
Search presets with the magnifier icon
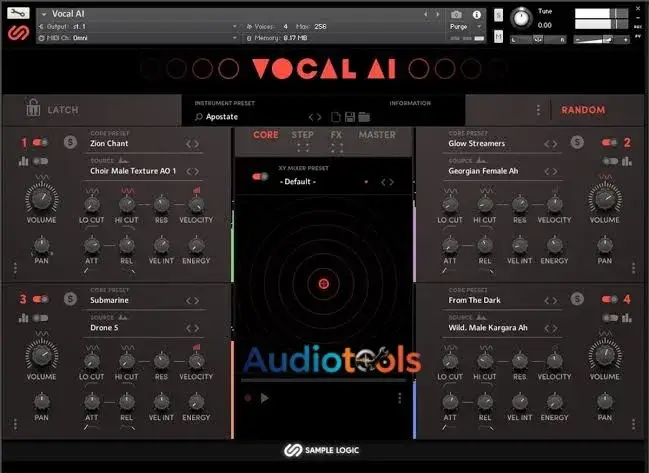tap(199, 117)
